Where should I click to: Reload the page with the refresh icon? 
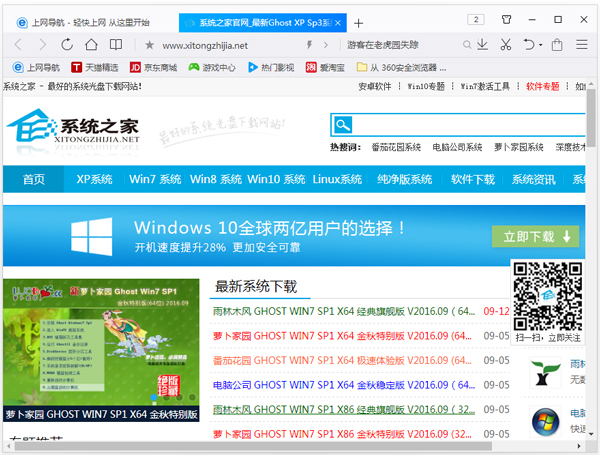pos(67,45)
